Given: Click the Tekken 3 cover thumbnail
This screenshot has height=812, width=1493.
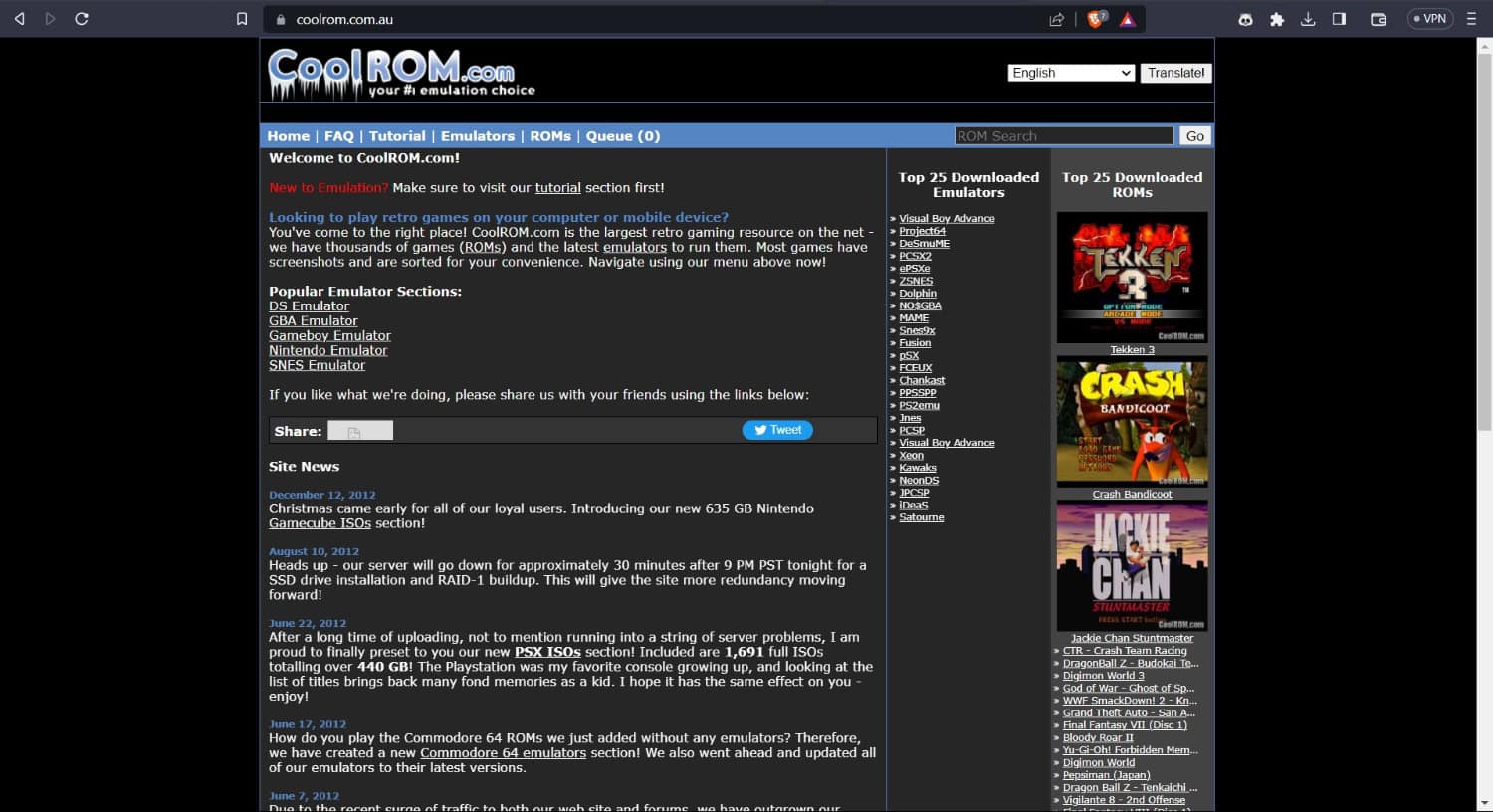Looking at the screenshot, I should [x=1132, y=278].
